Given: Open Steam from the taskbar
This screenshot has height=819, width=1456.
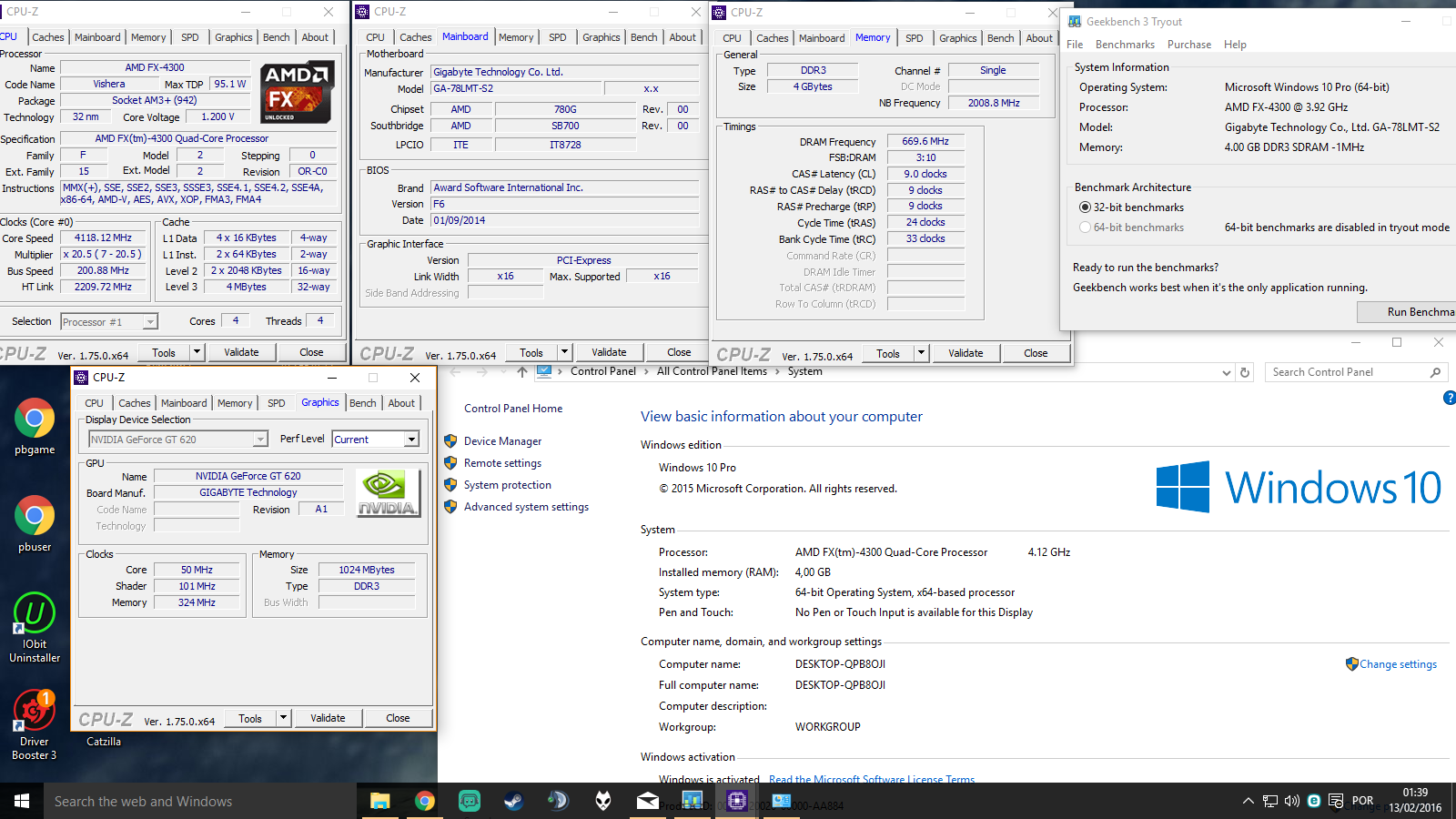Looking at the screenshot, I should coord(513,801).
